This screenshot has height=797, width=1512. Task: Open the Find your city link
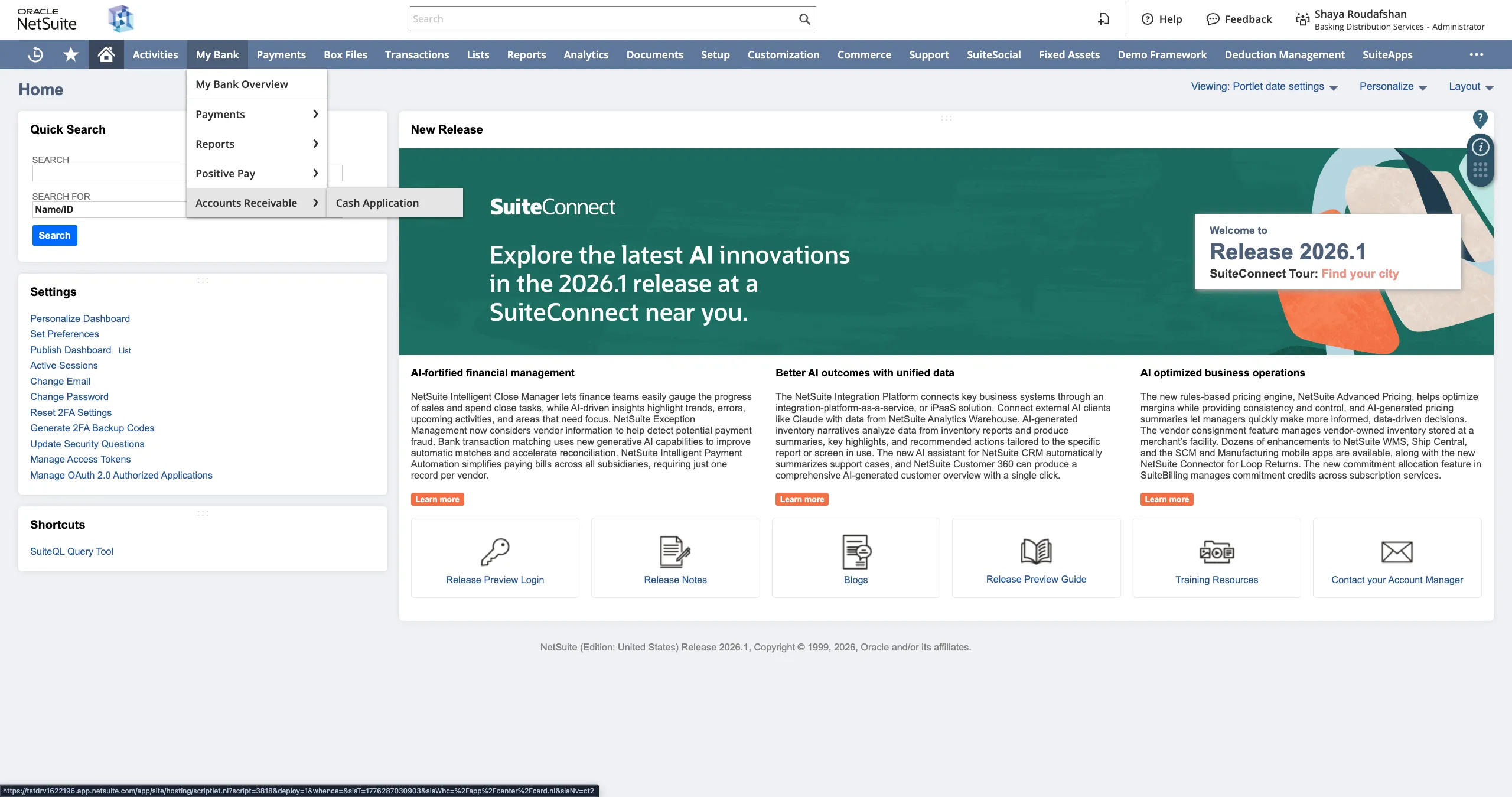[x=1360, y=274]
